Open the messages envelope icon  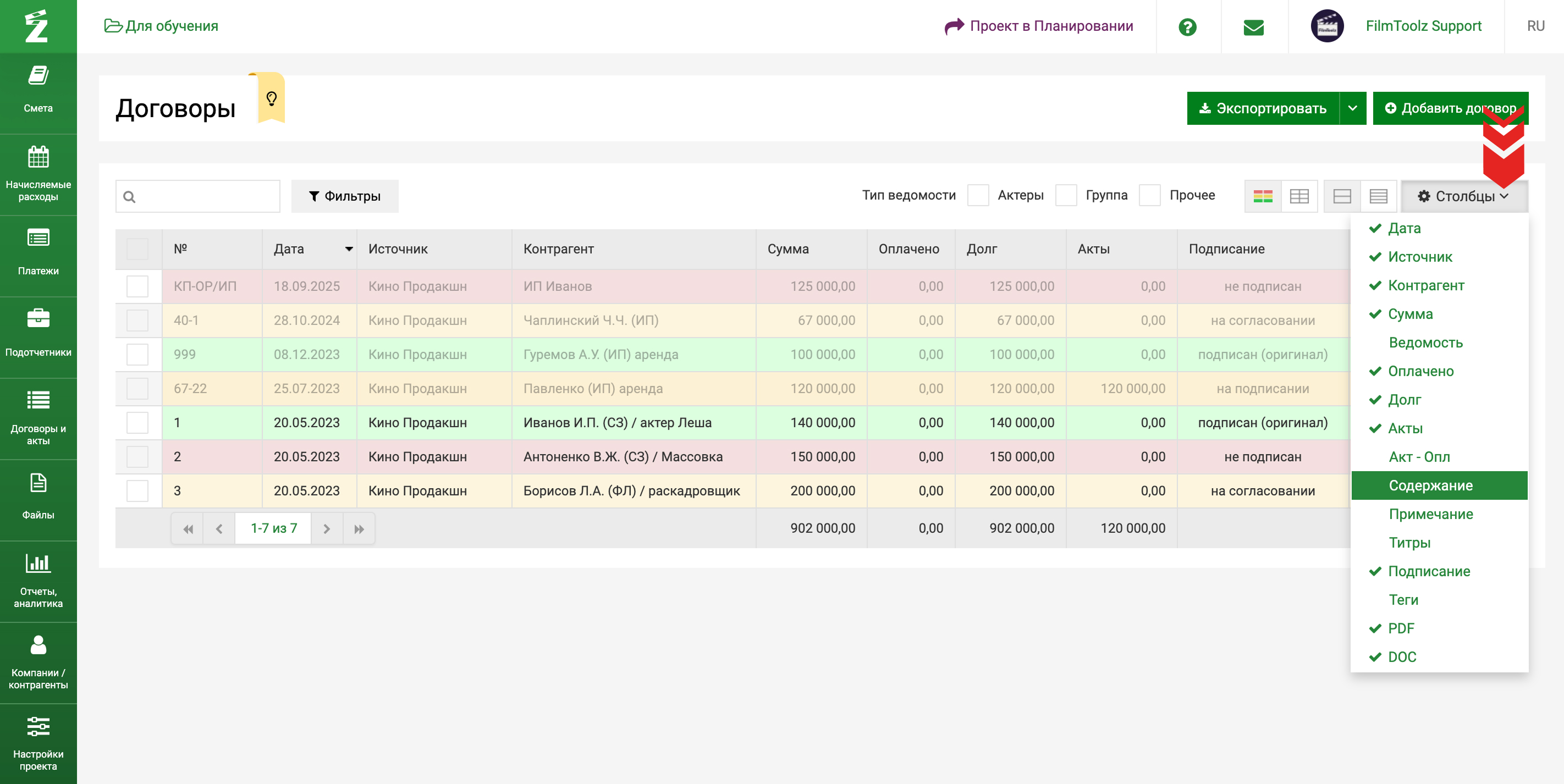[1253, 27]
